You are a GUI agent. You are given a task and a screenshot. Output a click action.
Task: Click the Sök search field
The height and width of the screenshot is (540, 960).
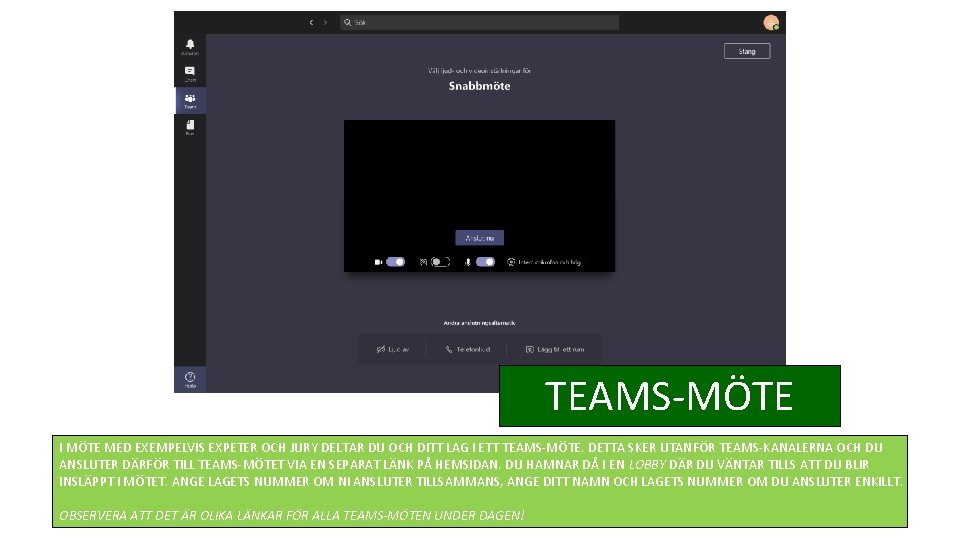pos(479,23)
